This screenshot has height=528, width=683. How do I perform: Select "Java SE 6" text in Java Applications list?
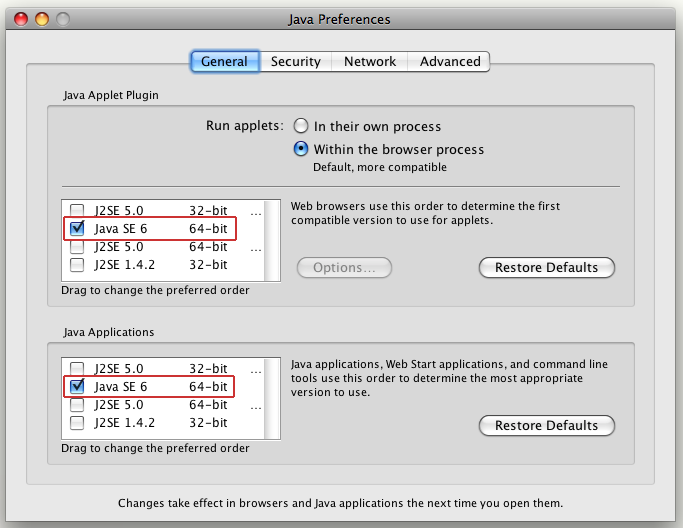121,387
